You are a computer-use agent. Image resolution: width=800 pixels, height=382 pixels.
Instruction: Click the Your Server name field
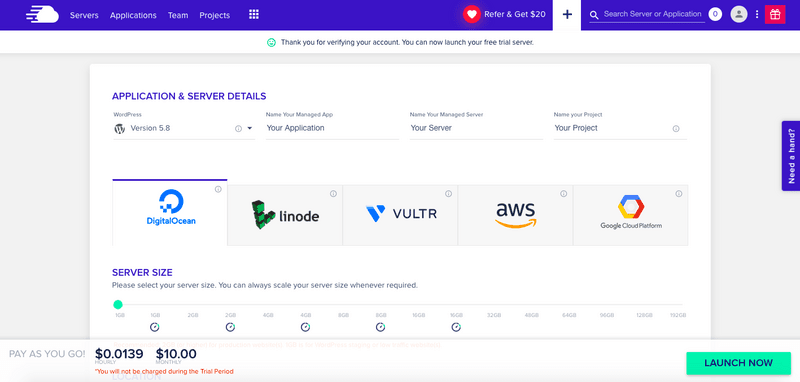pos(476,128)
